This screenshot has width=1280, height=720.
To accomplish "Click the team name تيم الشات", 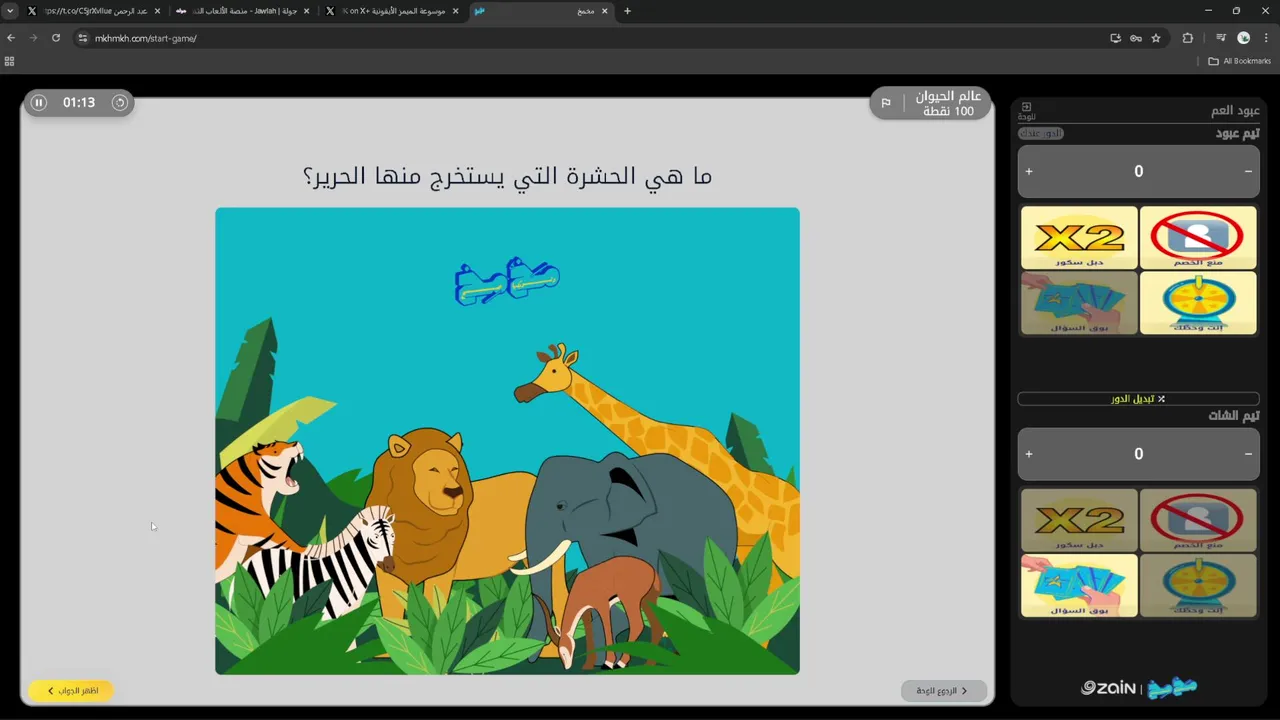I will pyautogui.click(x=1234, y=415).
